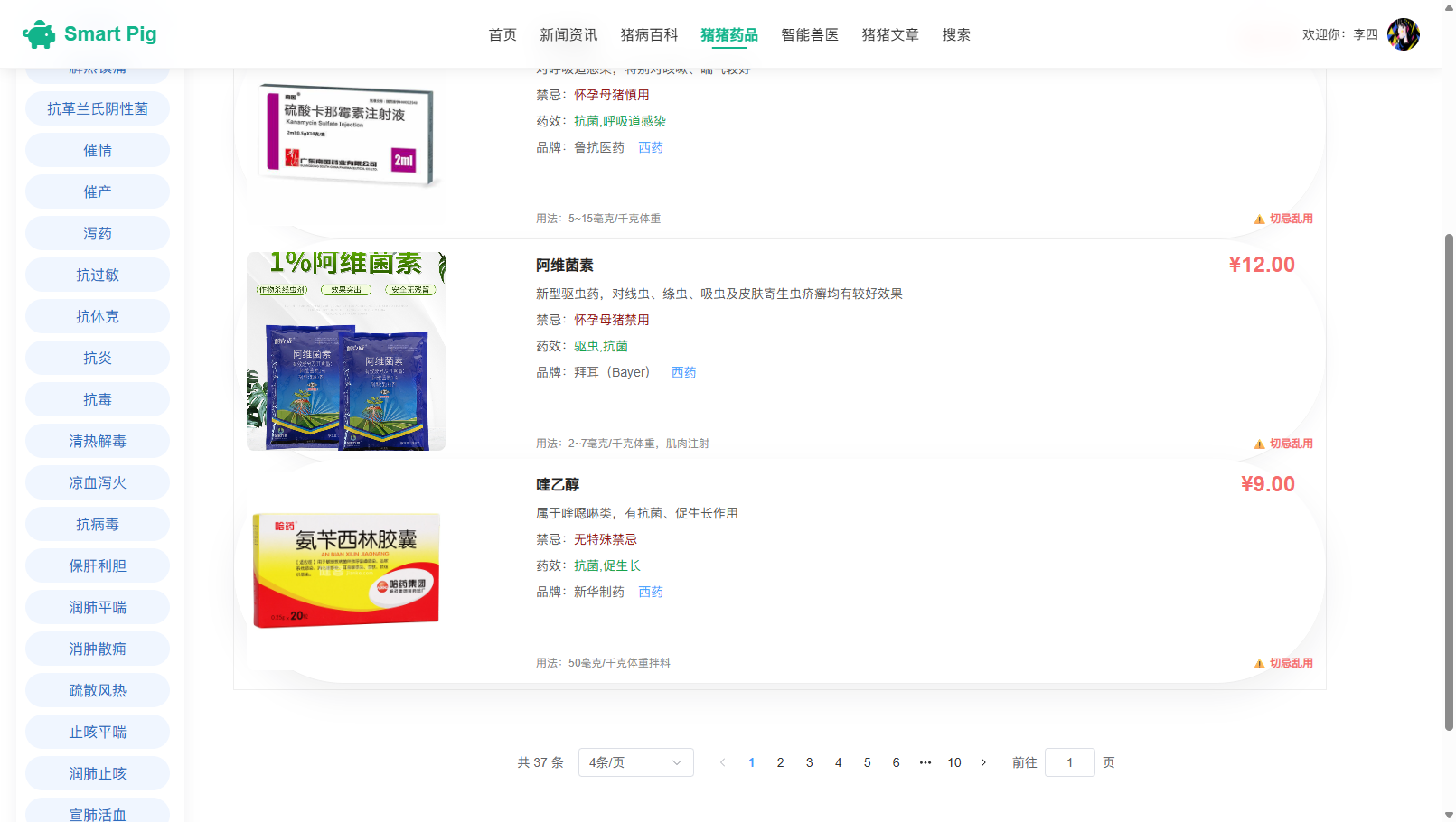Click 西药 tag next to 拜耳 brand
Screen dimensions: 1456x822
click(684, 372)
